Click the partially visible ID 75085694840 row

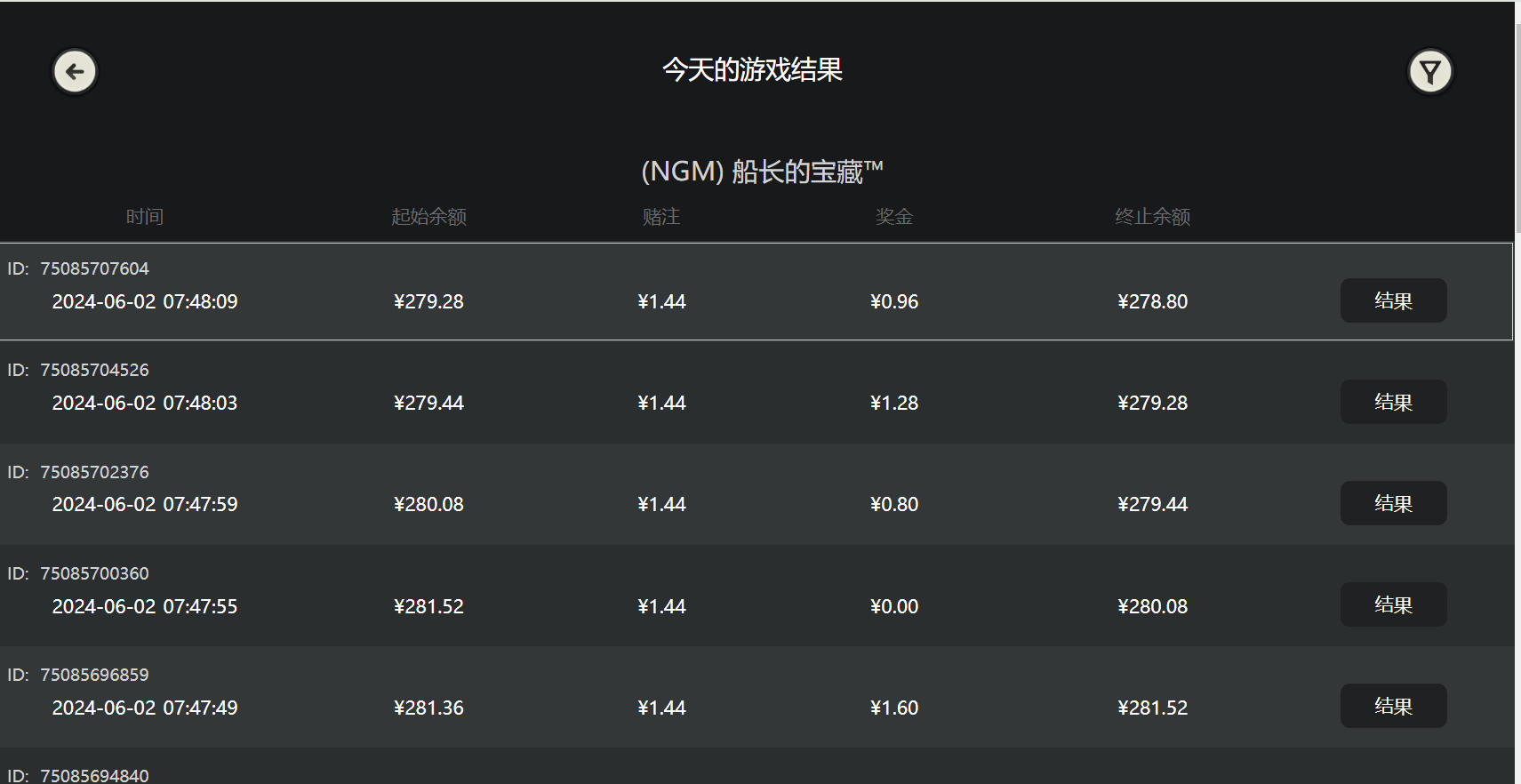click(94, 775)
